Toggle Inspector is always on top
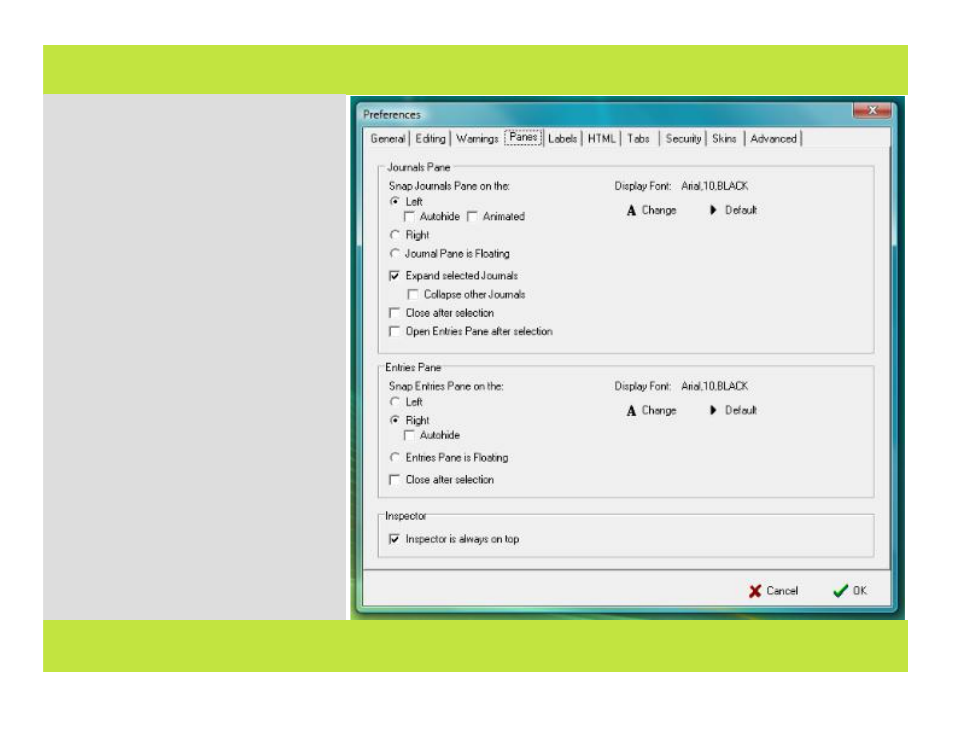Image resolution: width=954 pixels, height=737 pixels. pyautogui.click(x=395, y=539)
